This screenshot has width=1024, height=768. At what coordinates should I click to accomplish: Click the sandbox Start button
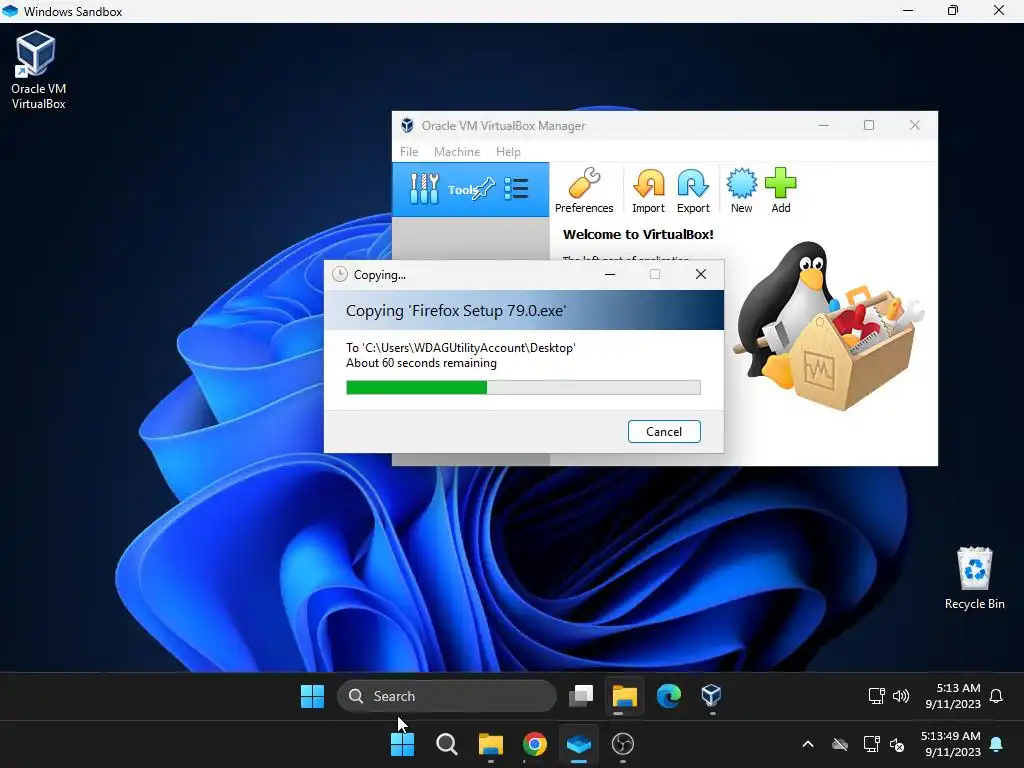312,696
